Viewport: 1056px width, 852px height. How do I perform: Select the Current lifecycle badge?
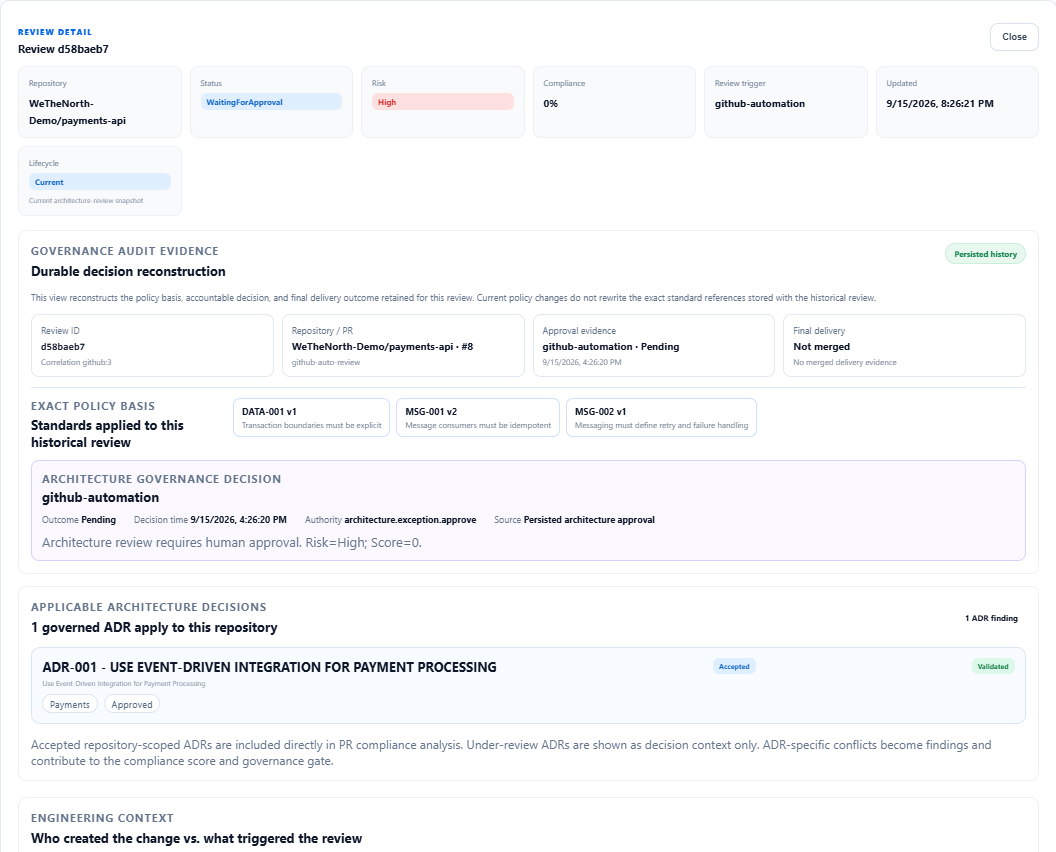[x=100, y=182]
